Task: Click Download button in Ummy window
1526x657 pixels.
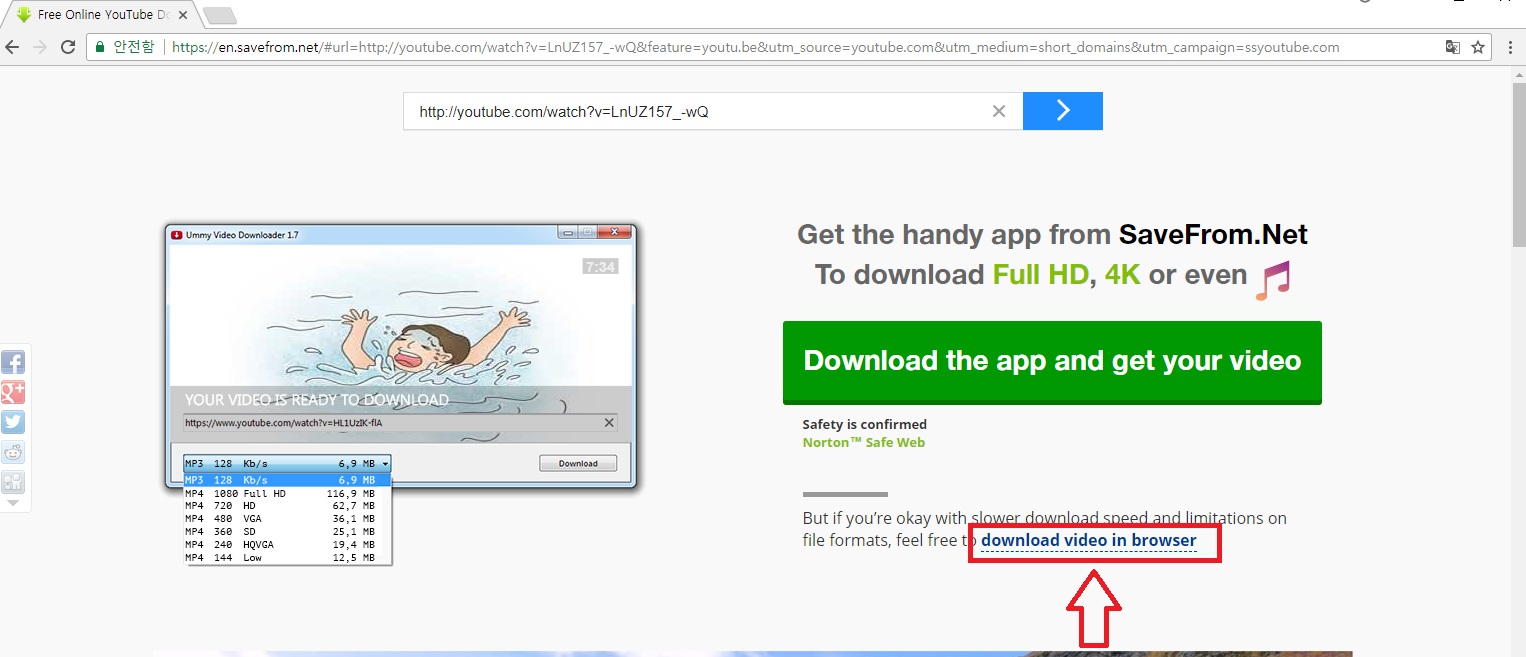Action: click(578, 463)
